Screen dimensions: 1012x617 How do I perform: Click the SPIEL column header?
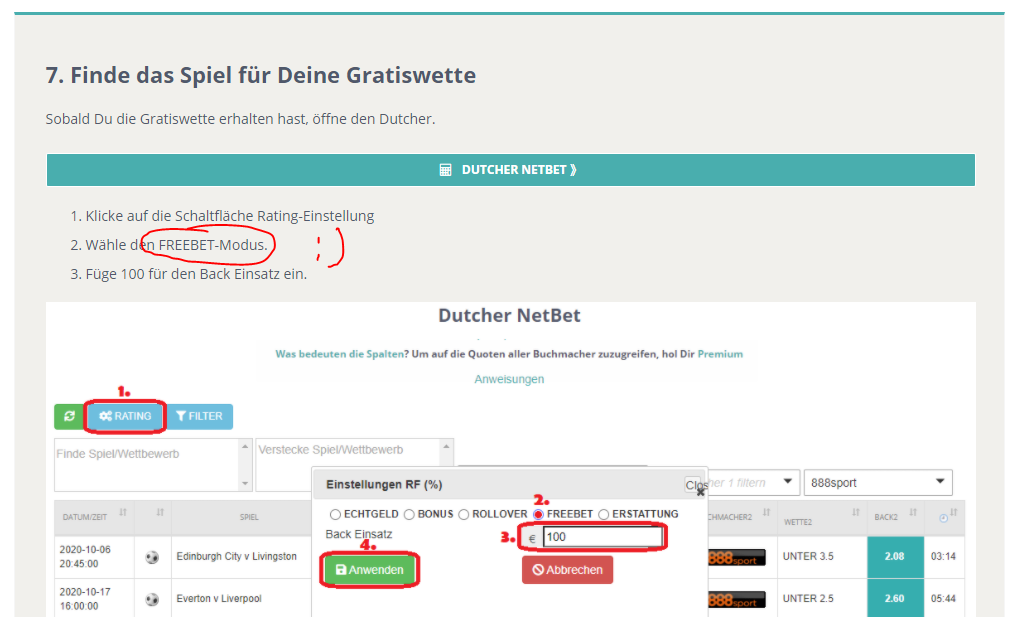pos(249,517)
